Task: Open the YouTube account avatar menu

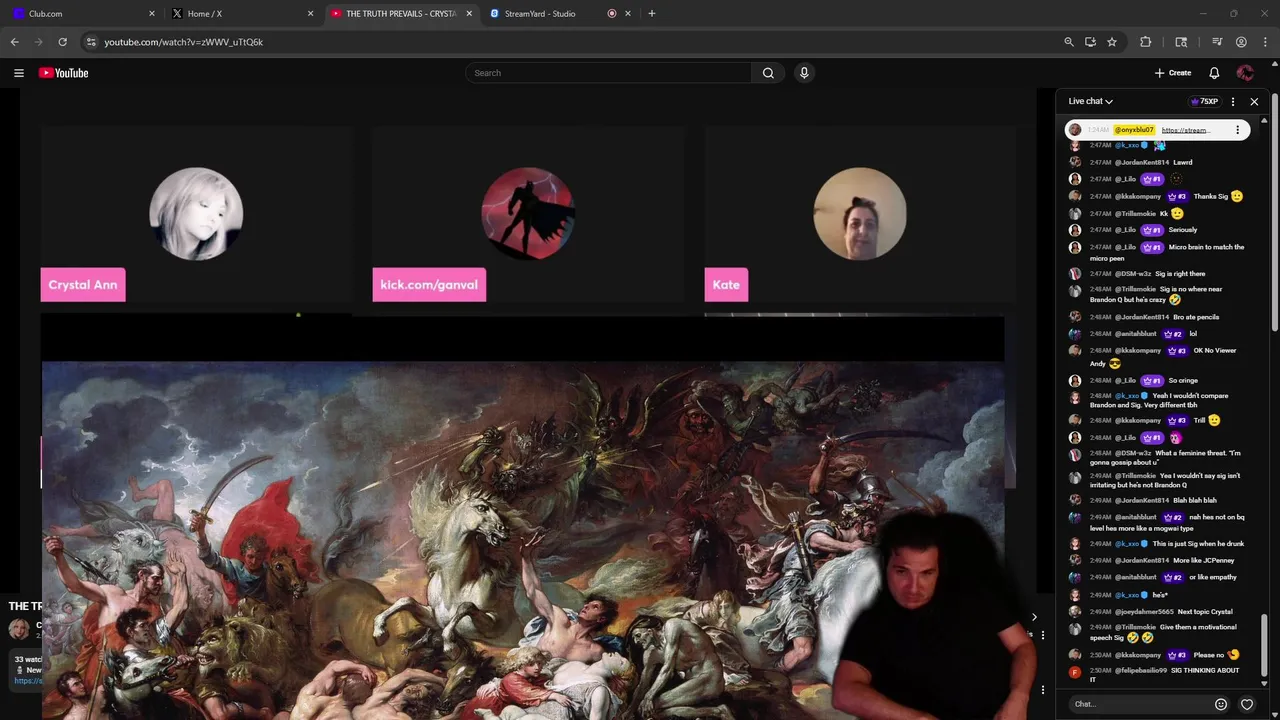Action: 1245,73
